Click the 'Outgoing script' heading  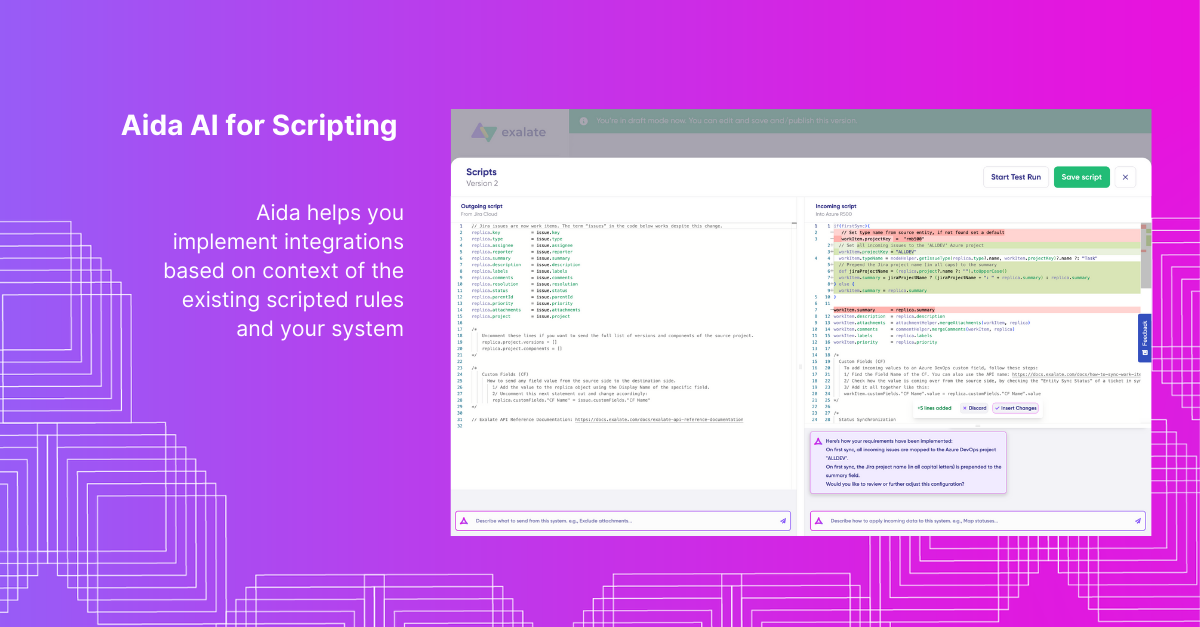(x=483, y=206)
